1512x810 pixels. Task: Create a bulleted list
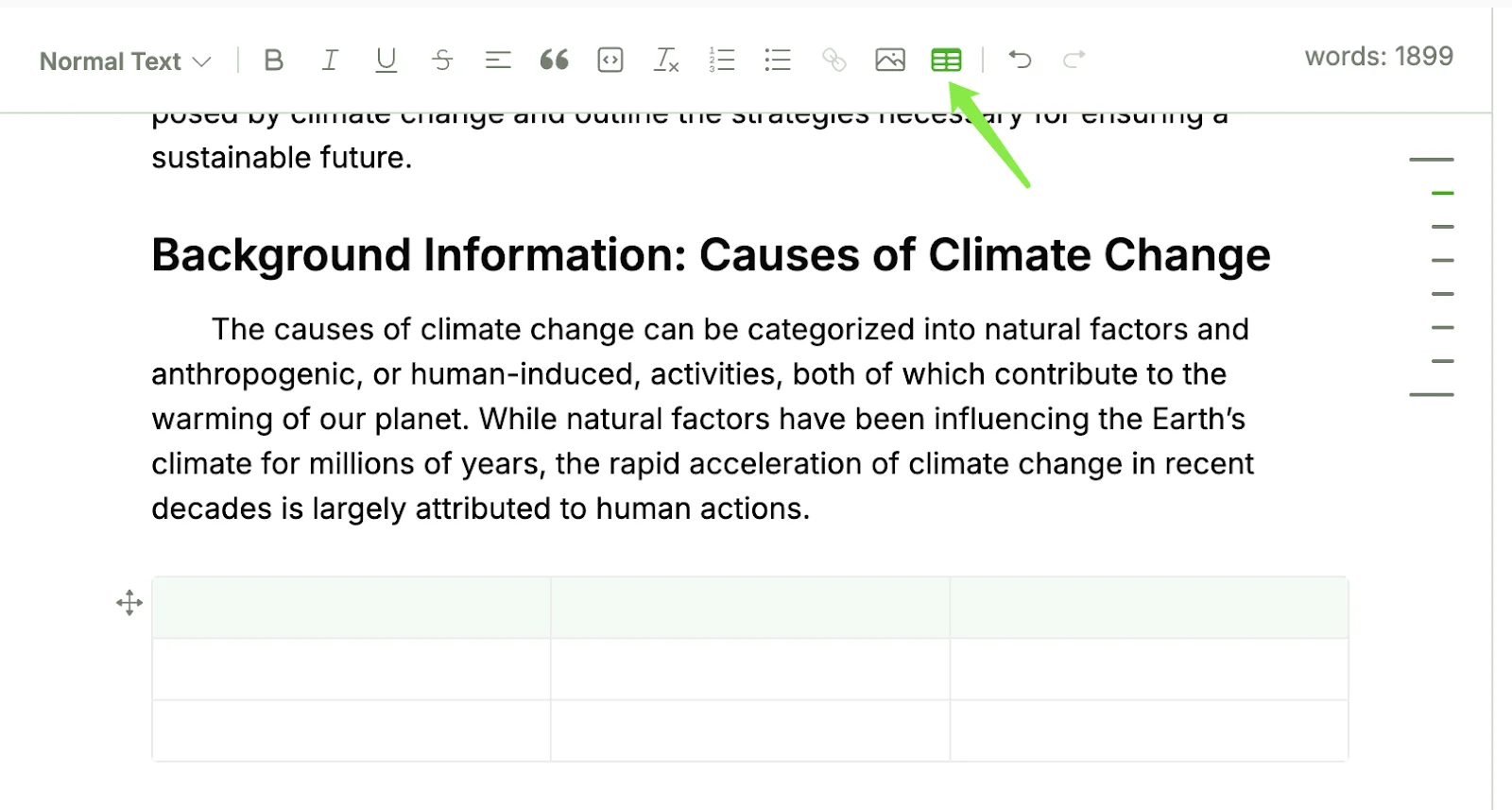(778, 60)
